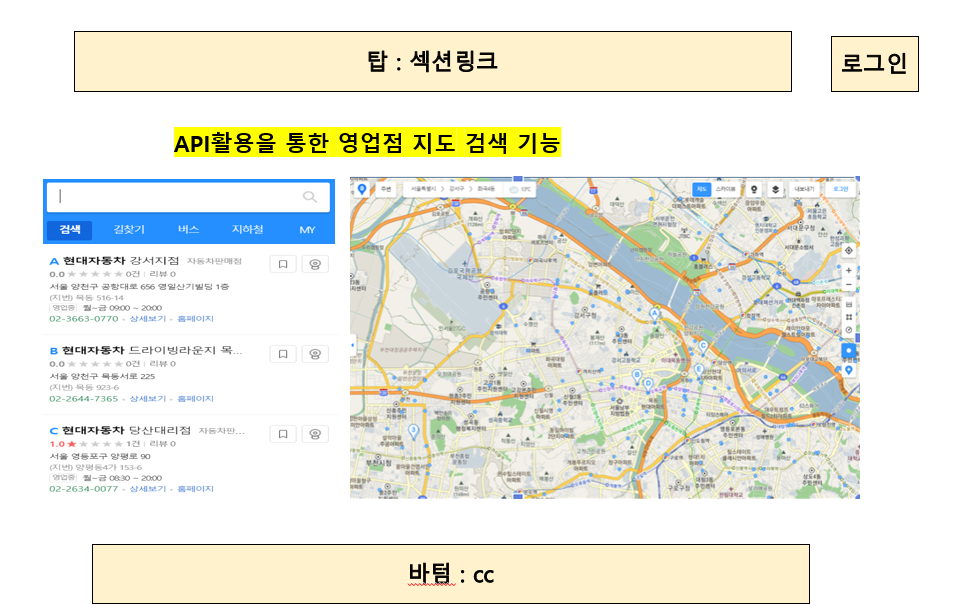Click the blue location pin icon at map top-left
976x605 pixels.
pyautogui.click(x=362, y=189)
